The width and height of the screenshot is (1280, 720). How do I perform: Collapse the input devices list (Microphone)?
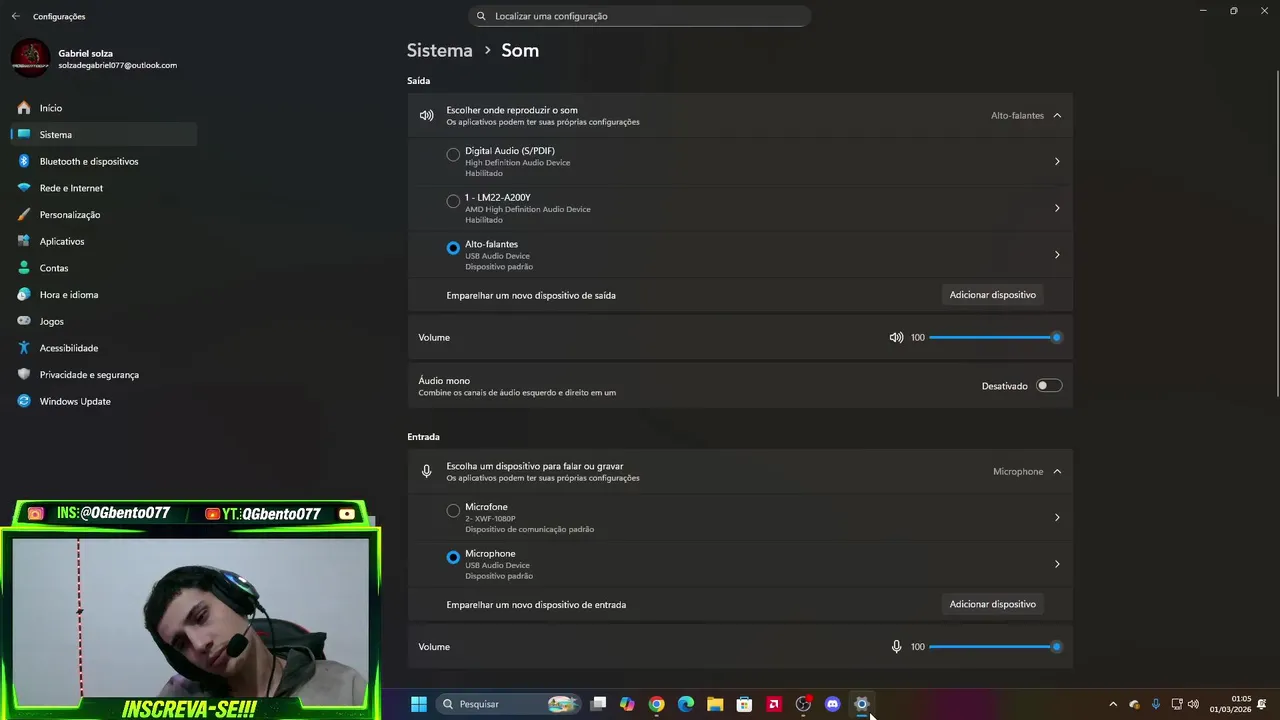pos(1057,472)
